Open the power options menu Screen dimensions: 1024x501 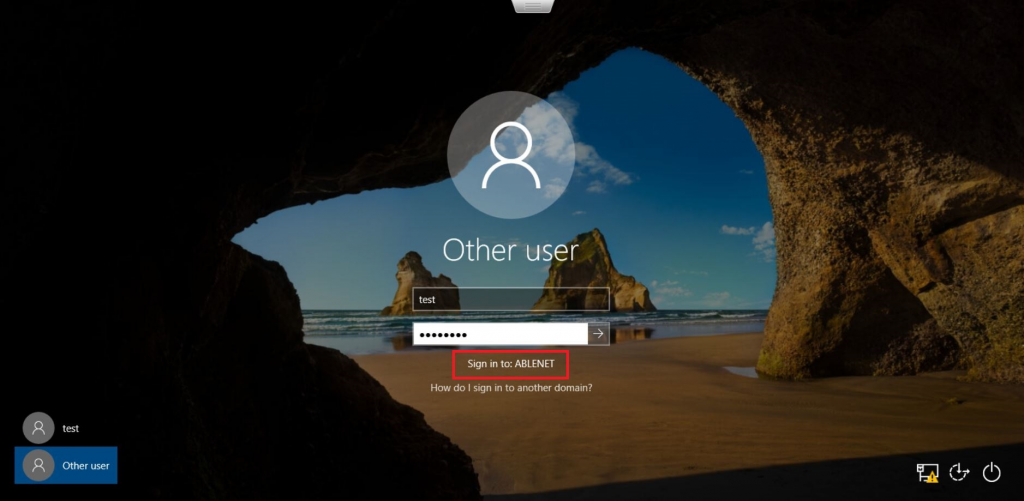click(x=992, y=472)
